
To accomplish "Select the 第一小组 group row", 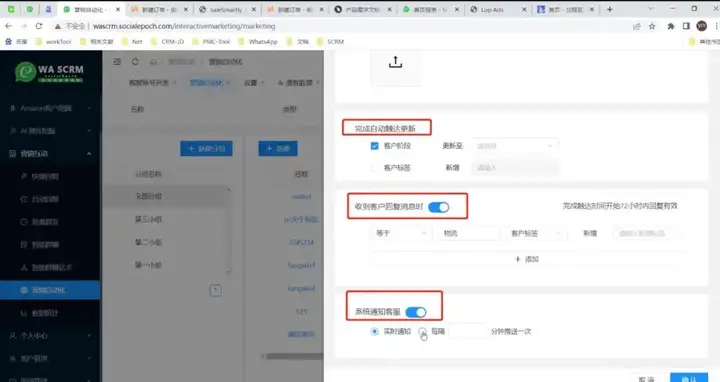I will click(168, 265).
